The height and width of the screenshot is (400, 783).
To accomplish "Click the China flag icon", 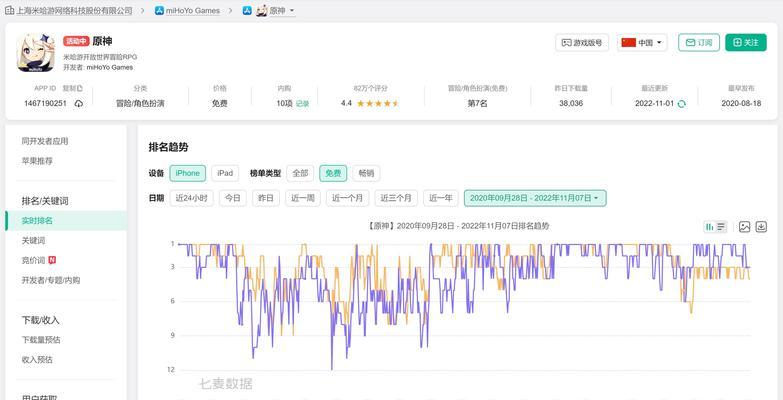I will coord(628,42).
